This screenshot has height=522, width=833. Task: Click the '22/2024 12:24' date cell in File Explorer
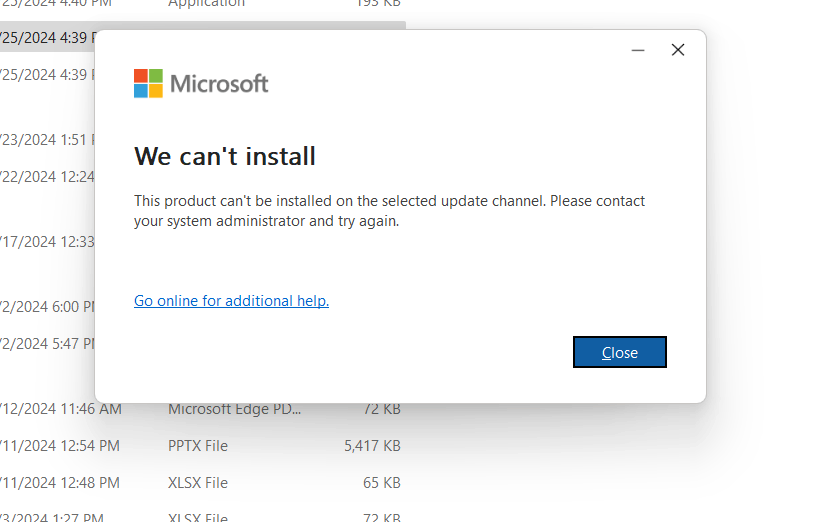[47, 176]
